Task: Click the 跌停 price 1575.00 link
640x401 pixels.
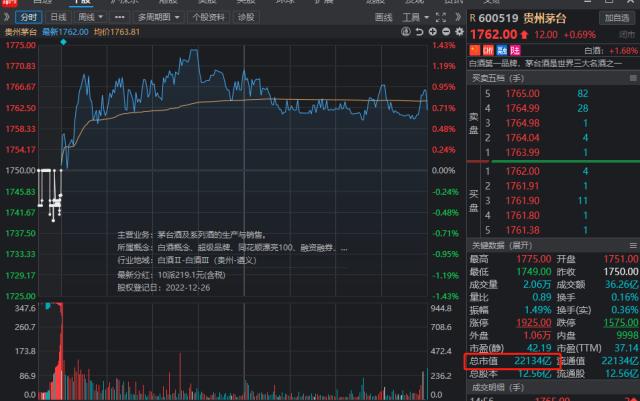Action: [x=621, y=323]
